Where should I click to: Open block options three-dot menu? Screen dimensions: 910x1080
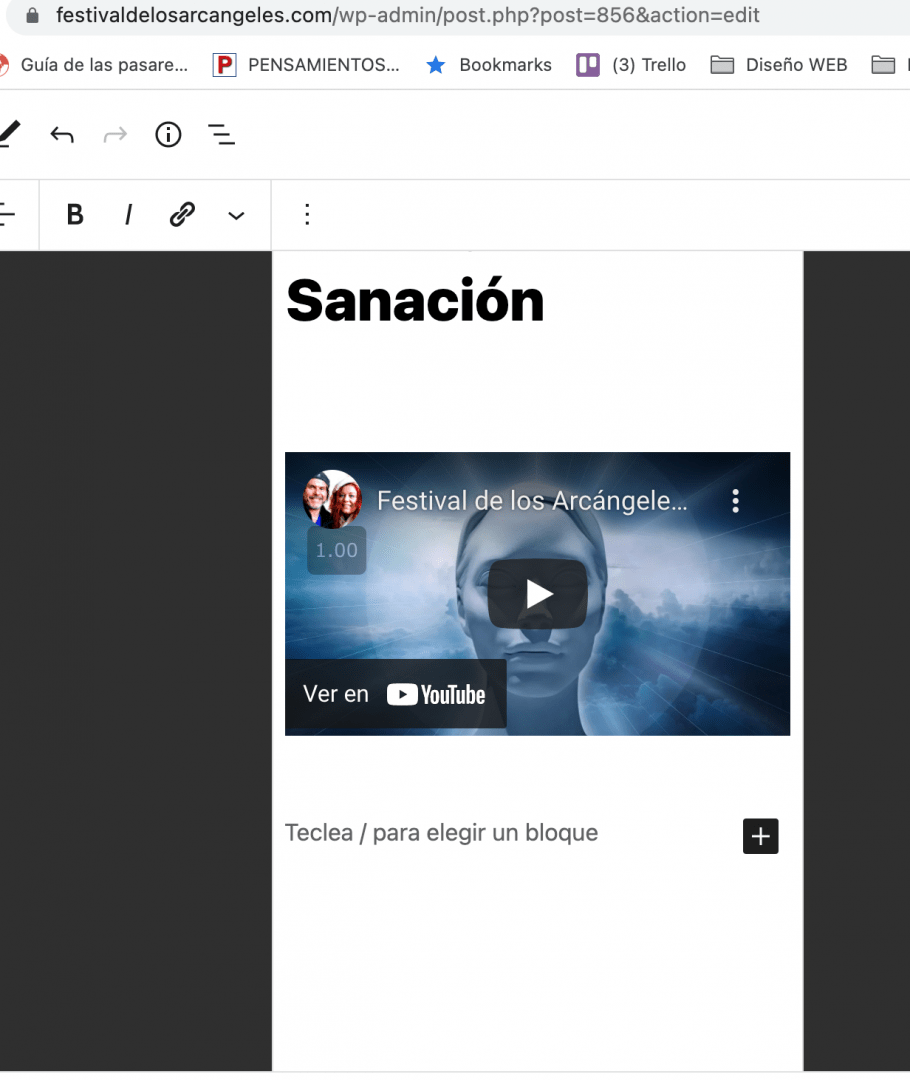[307, 214]
